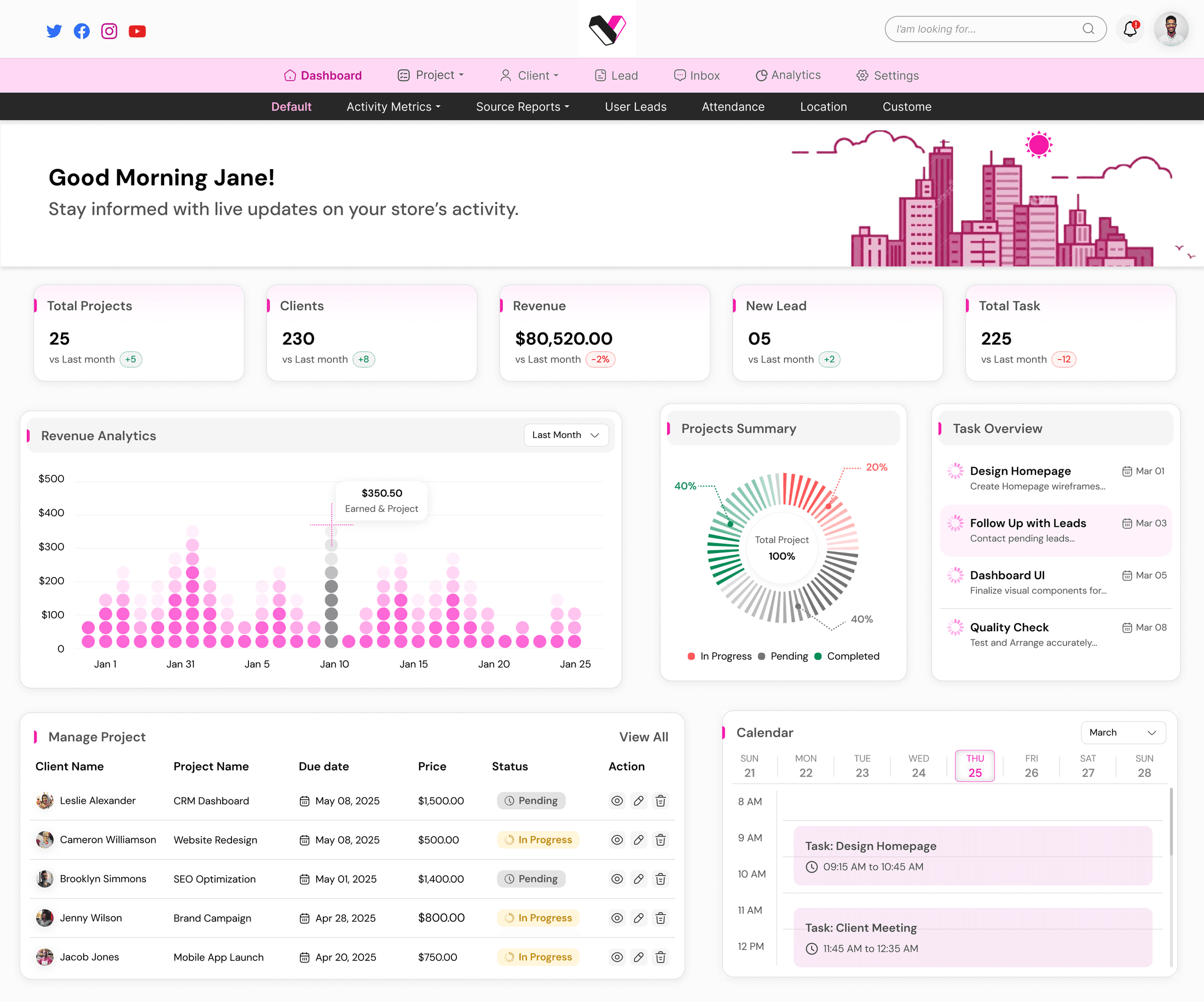Click the gray highlighted Jan 10 bar column

click(x=332, y=586)
